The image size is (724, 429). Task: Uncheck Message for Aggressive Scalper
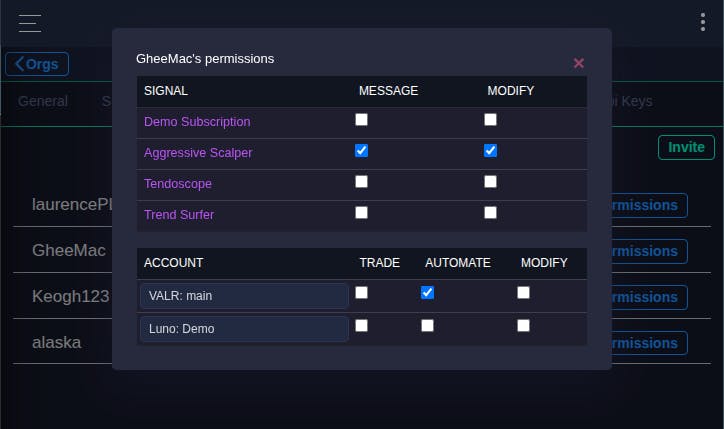(x=362, y=151)
